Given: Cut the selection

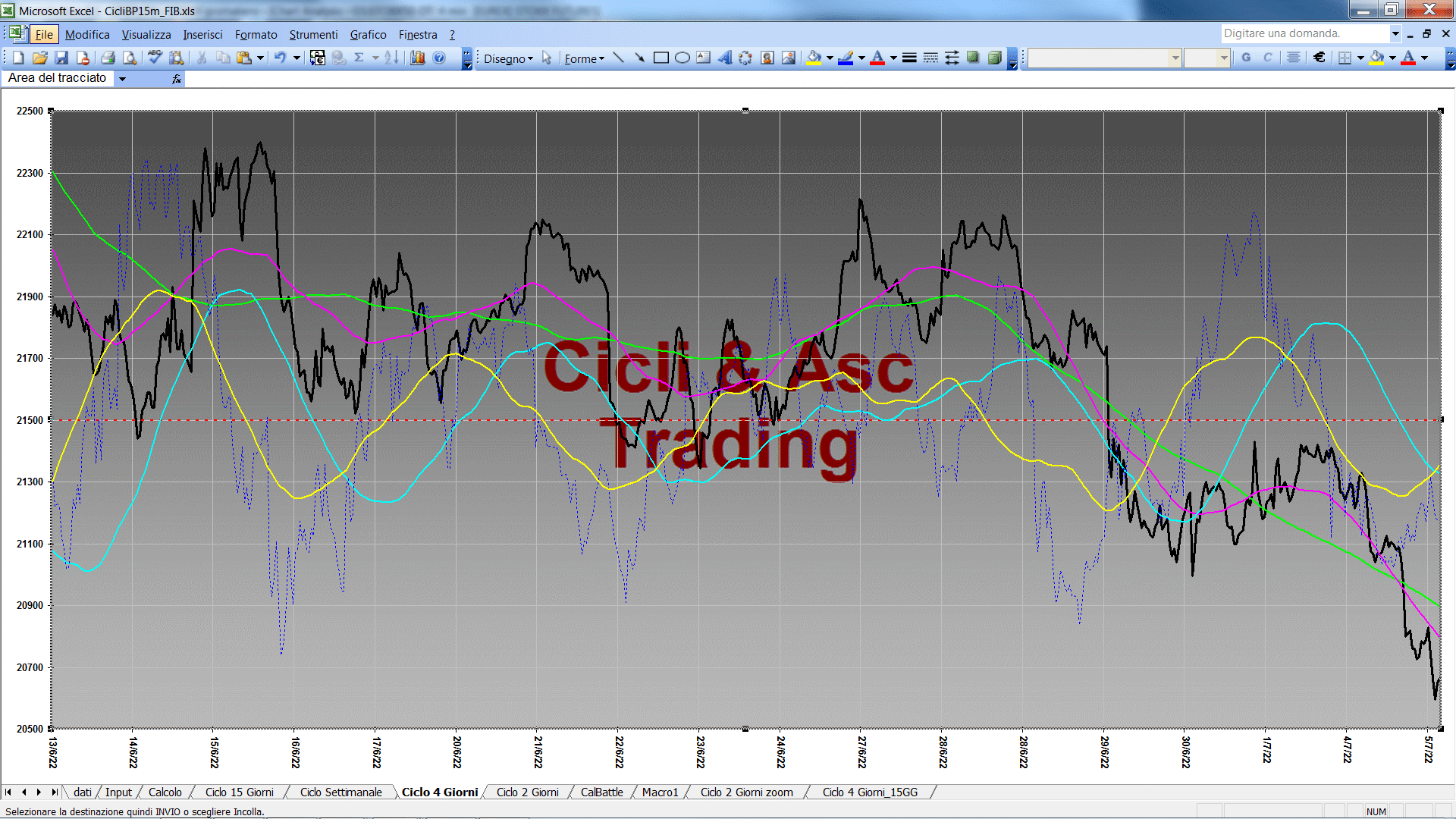Looking at the screenshot, I should pos(202,58).
